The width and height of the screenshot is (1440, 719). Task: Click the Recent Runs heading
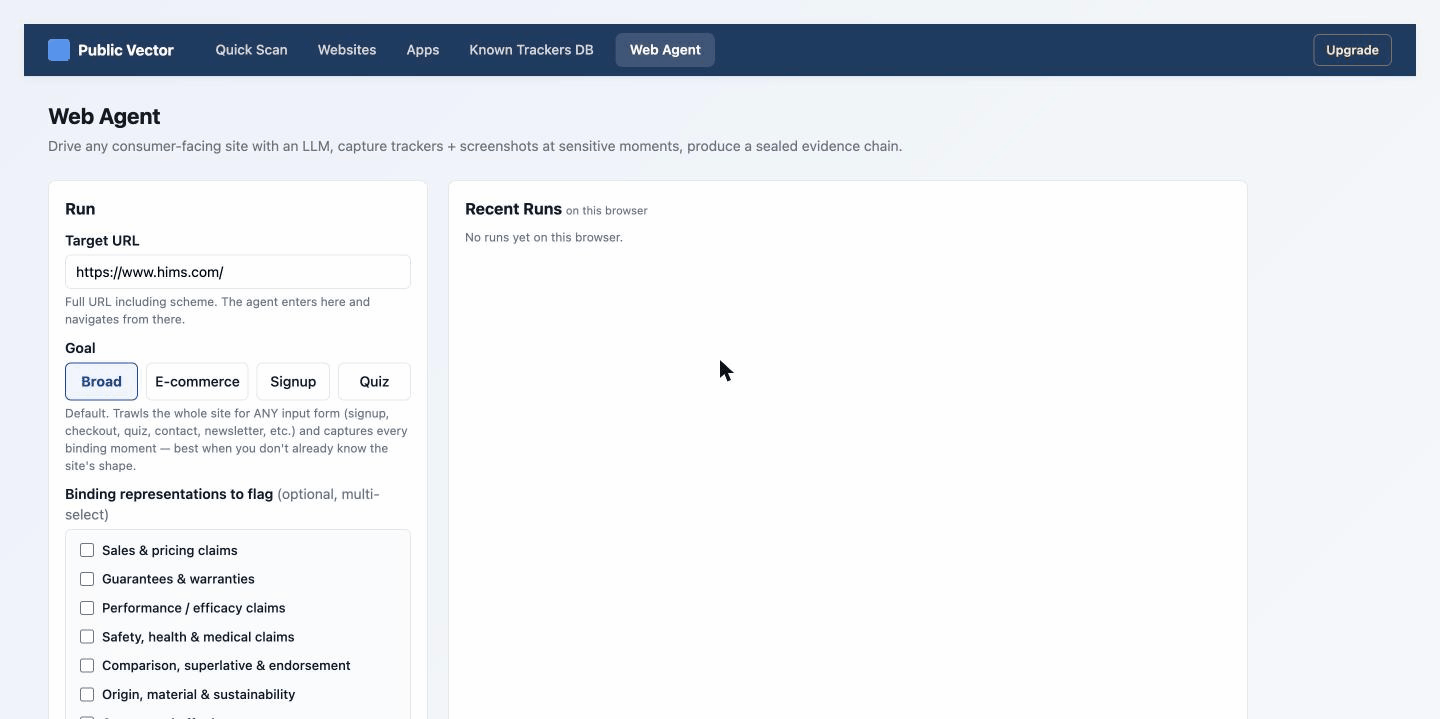[x=513, y=209]
